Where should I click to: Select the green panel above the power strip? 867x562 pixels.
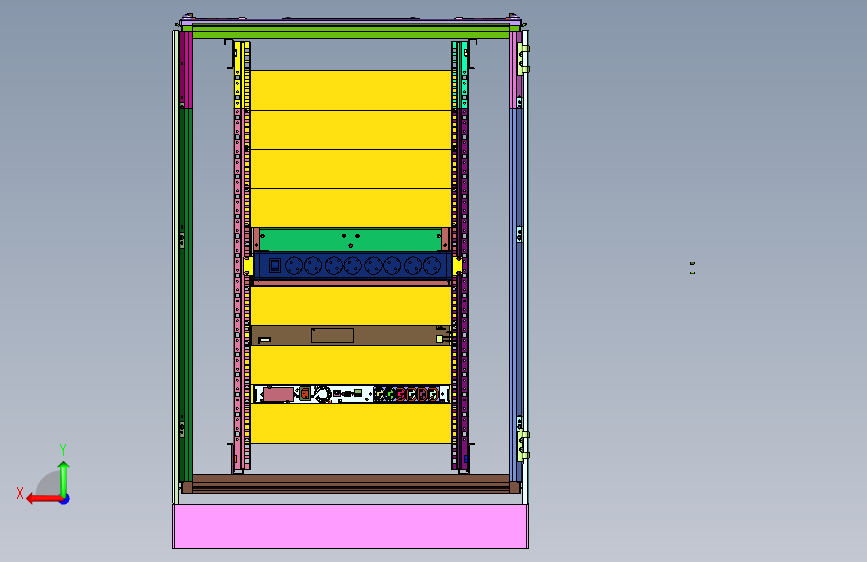[351, 240]
